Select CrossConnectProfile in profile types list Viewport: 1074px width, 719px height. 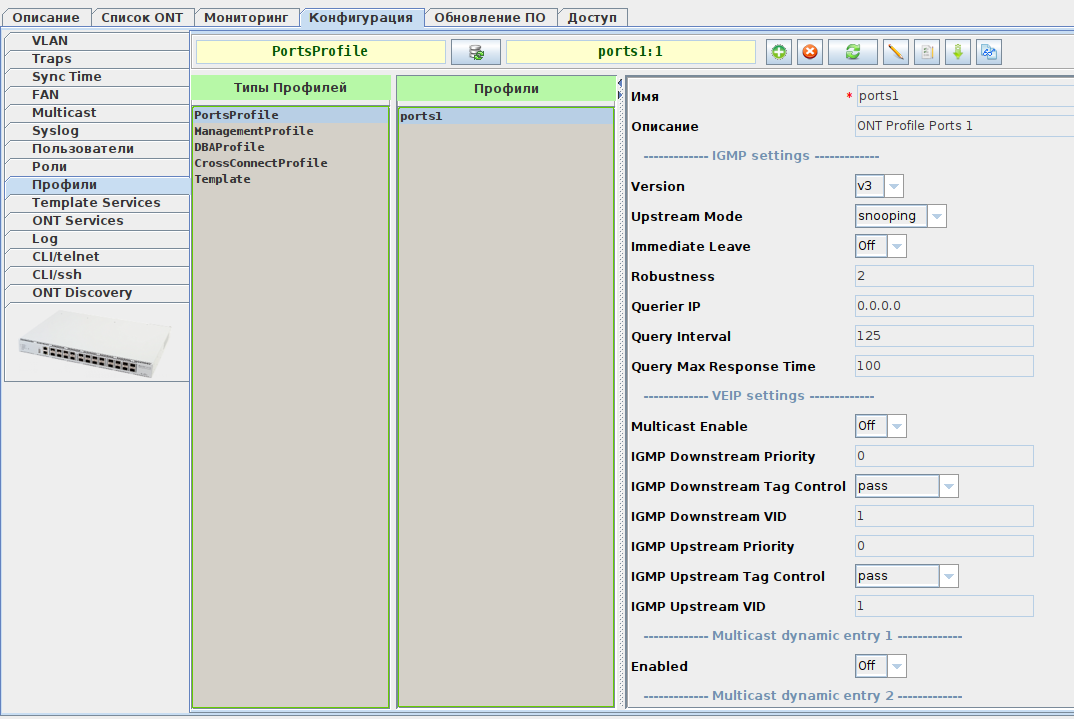pyautogui.click(x=290, y=163)
